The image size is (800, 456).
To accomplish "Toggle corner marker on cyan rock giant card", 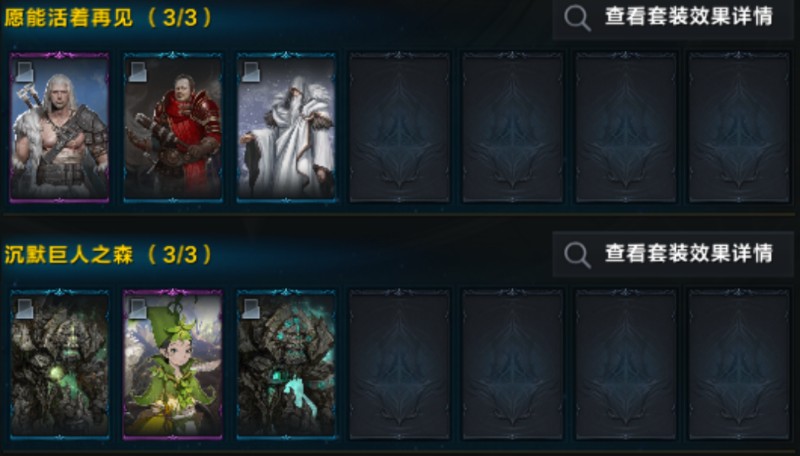I will coord(251,309).
